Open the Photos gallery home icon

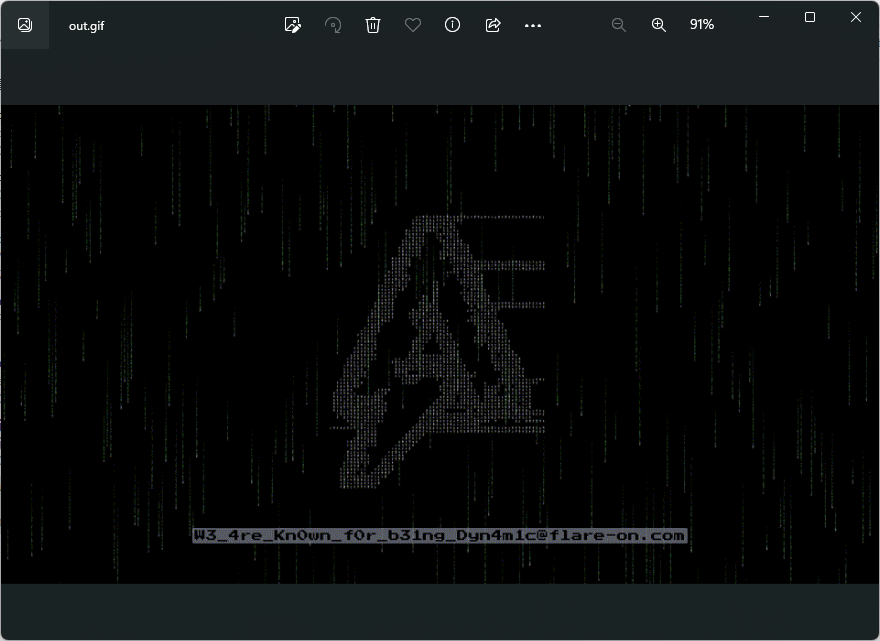coord(25,25)
